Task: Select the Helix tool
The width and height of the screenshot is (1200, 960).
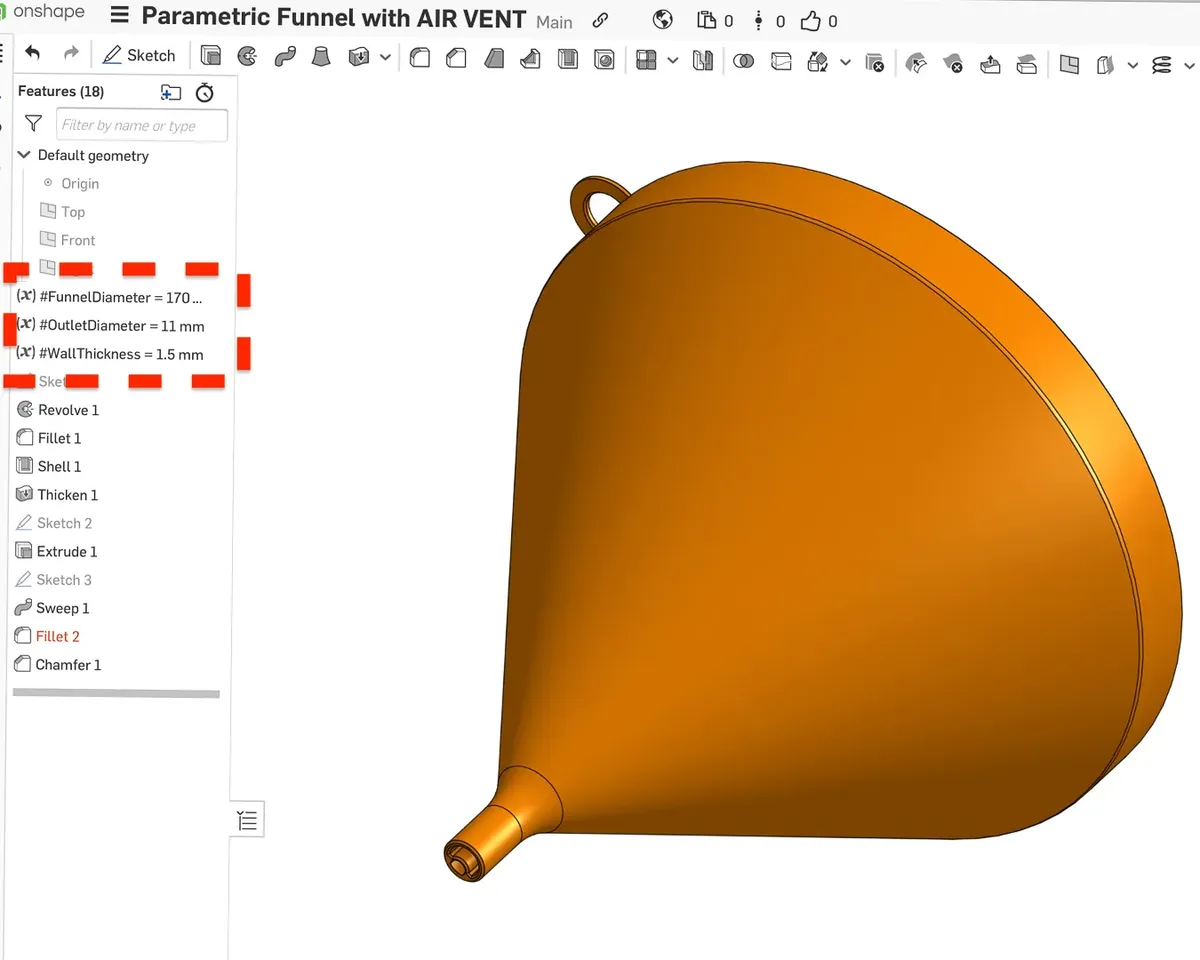Action: (1161, 65)
